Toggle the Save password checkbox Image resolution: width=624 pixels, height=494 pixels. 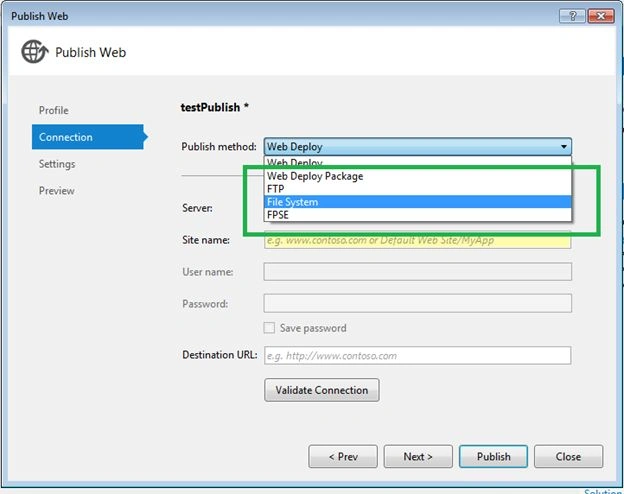tap(269, 328)
